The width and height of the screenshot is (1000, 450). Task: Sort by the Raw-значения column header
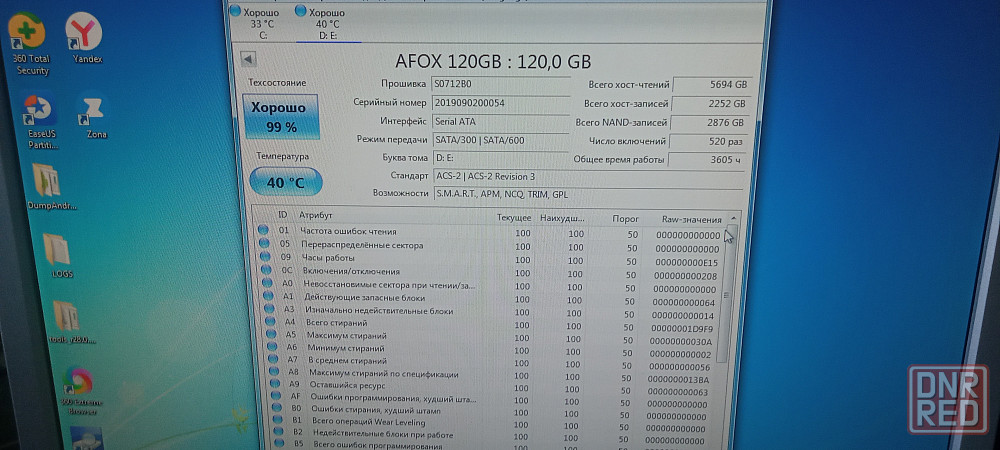click(x=691, y=219)
